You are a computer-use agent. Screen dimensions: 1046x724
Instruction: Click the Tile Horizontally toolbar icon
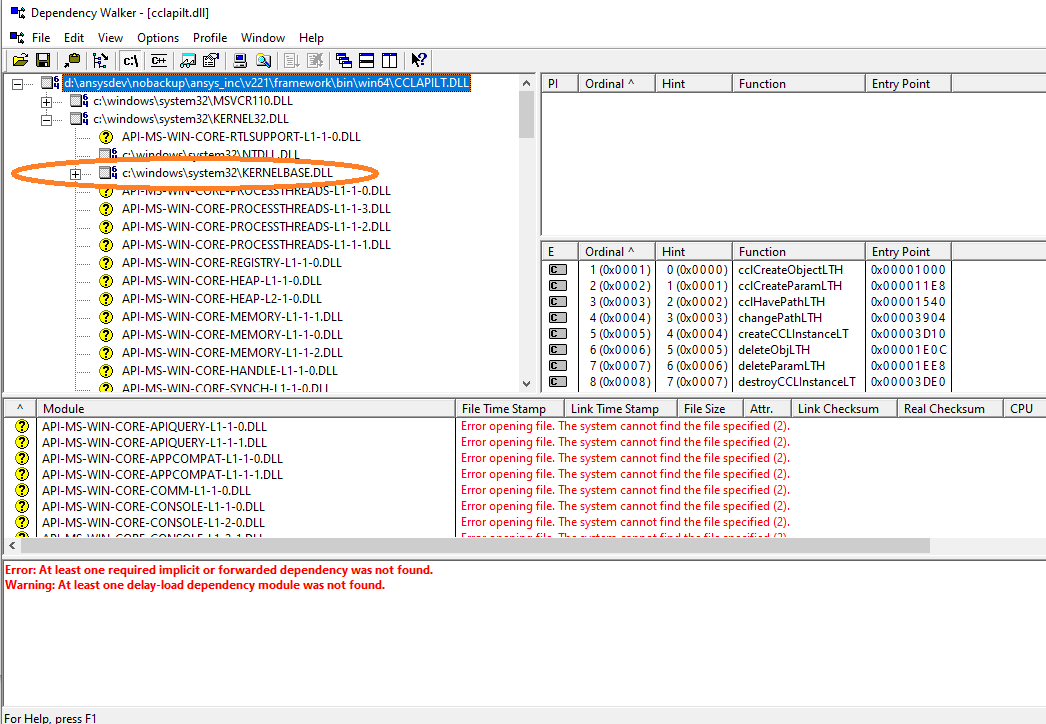[366, 61]
